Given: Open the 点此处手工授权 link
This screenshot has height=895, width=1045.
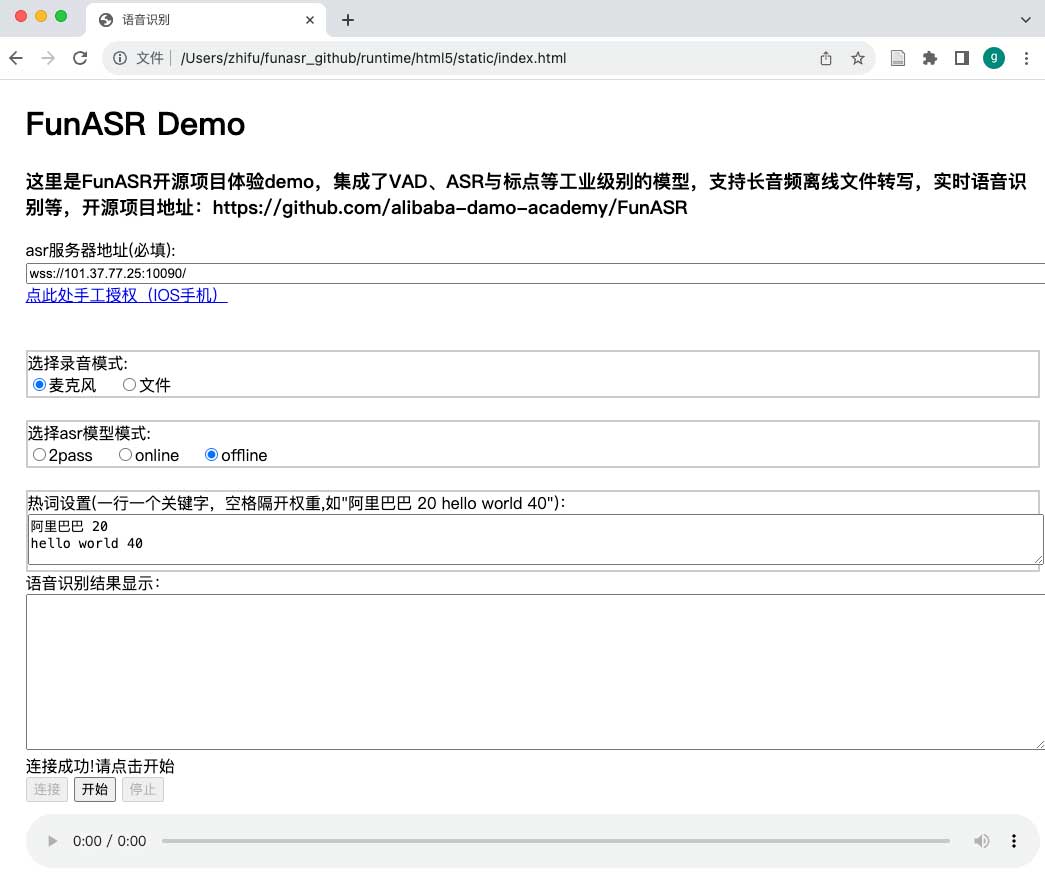Looking at the screenshot, I should (126, 296).
